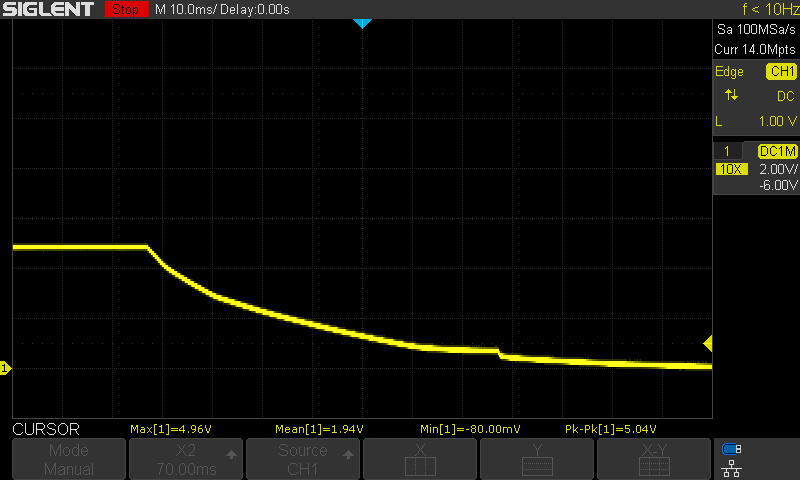Select the Delay:0.00s readout
800x480 pixels.
tap(255, 9)
